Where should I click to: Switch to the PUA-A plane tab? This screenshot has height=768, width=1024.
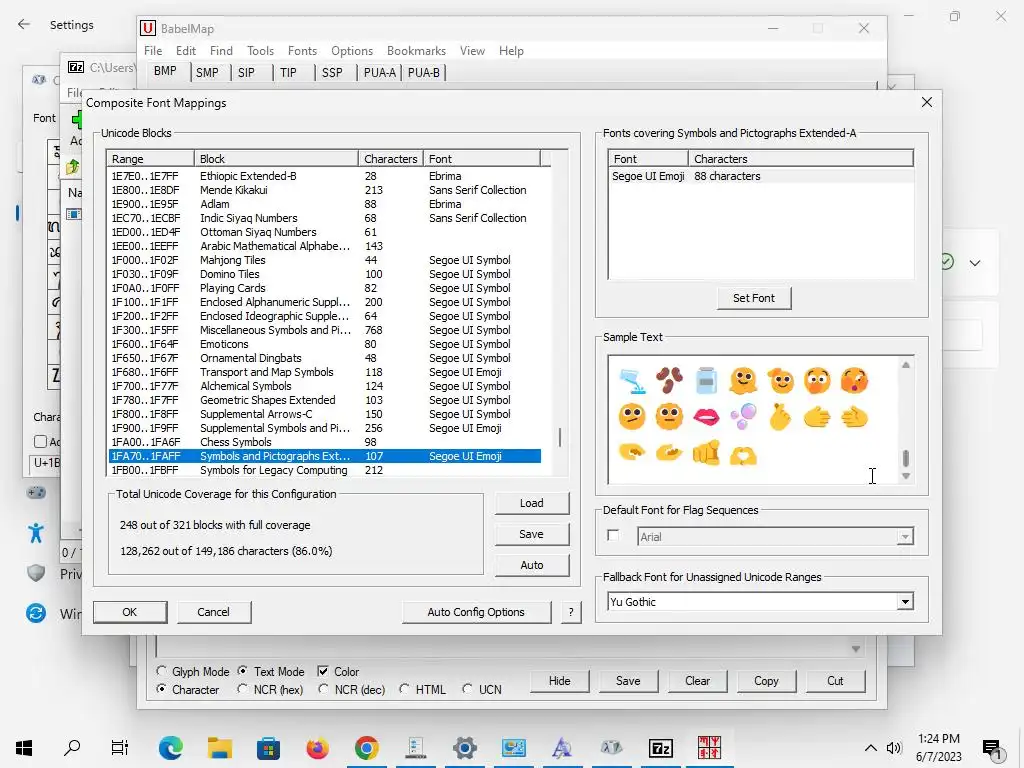[379, 72]
